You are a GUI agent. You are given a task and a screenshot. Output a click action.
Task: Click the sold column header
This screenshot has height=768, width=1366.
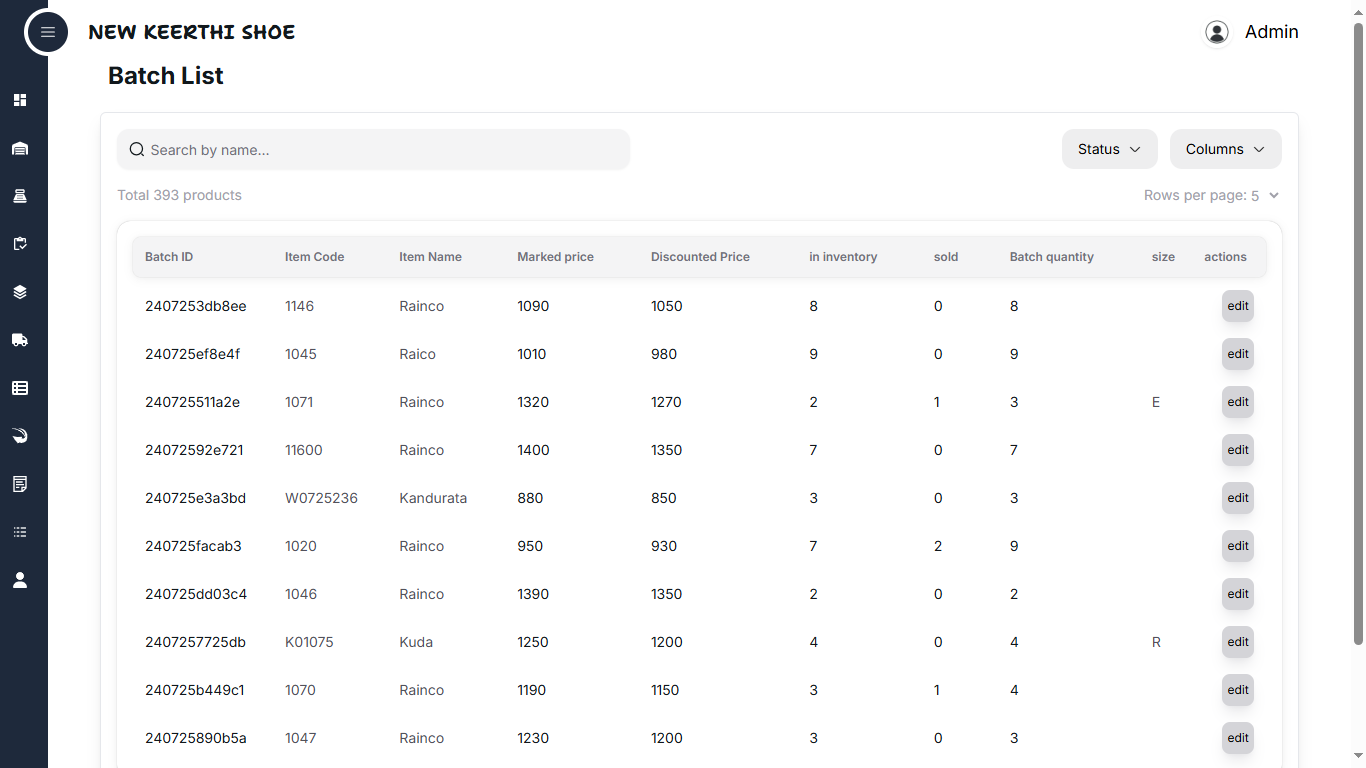tap(946, 257)
